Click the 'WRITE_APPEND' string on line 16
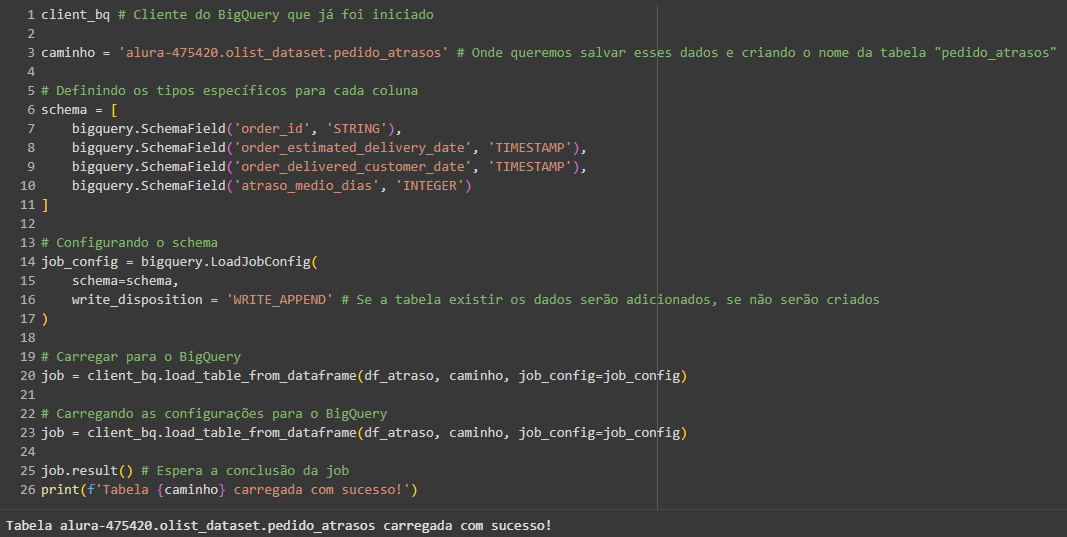The height and width of the screenshot is (537, 1067). point(279,300)
